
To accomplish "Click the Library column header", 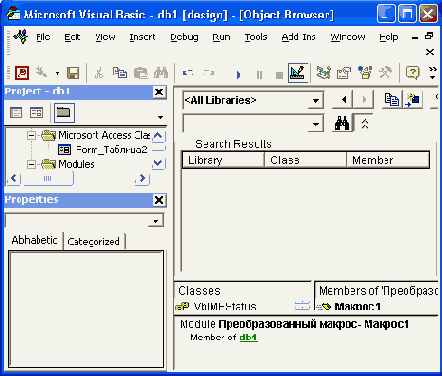I will [223, 160].
